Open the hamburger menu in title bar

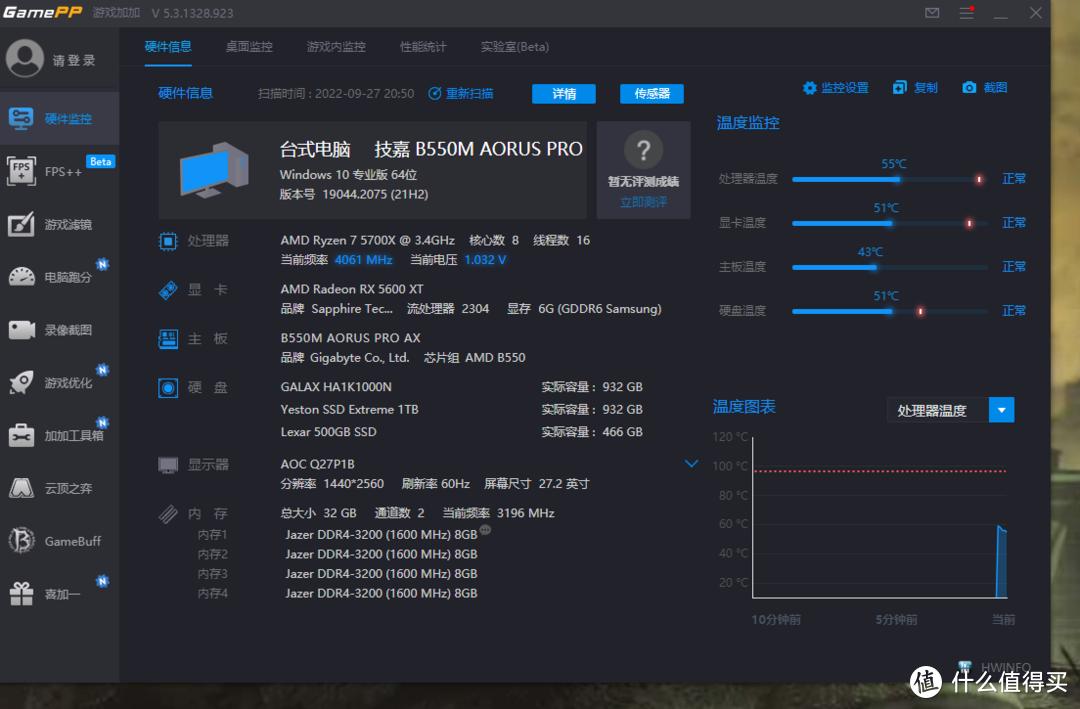pyautogui.click(x=967, y=12)
